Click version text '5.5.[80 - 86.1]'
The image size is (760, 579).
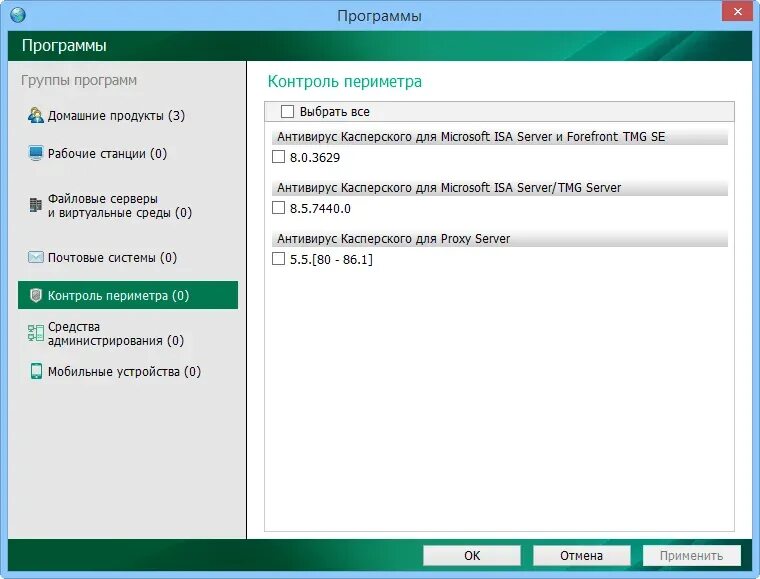(332, 260)
